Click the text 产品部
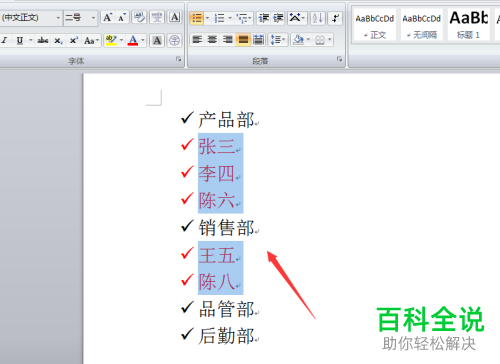500x364 pixels. click(226, 120)
